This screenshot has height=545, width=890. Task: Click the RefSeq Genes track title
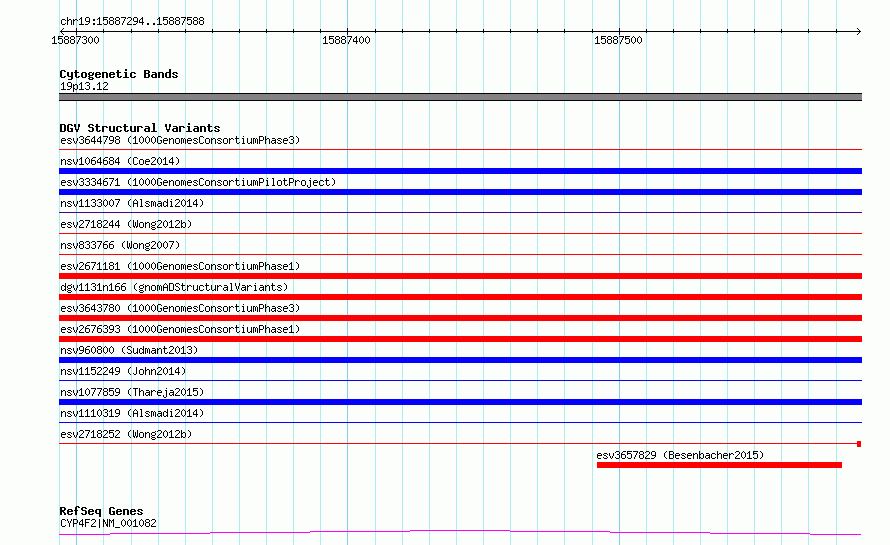click(101, 511)
